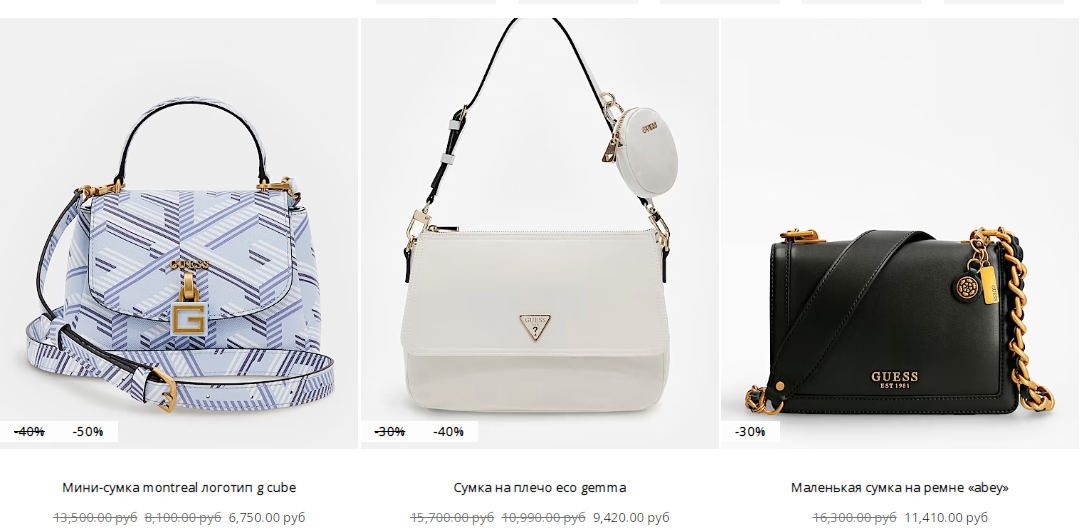Open the black Abey strap bag image
Image resolution: width=1082 pixels, height=530 pixels.
pyautogui.click(x=900, y=233)
